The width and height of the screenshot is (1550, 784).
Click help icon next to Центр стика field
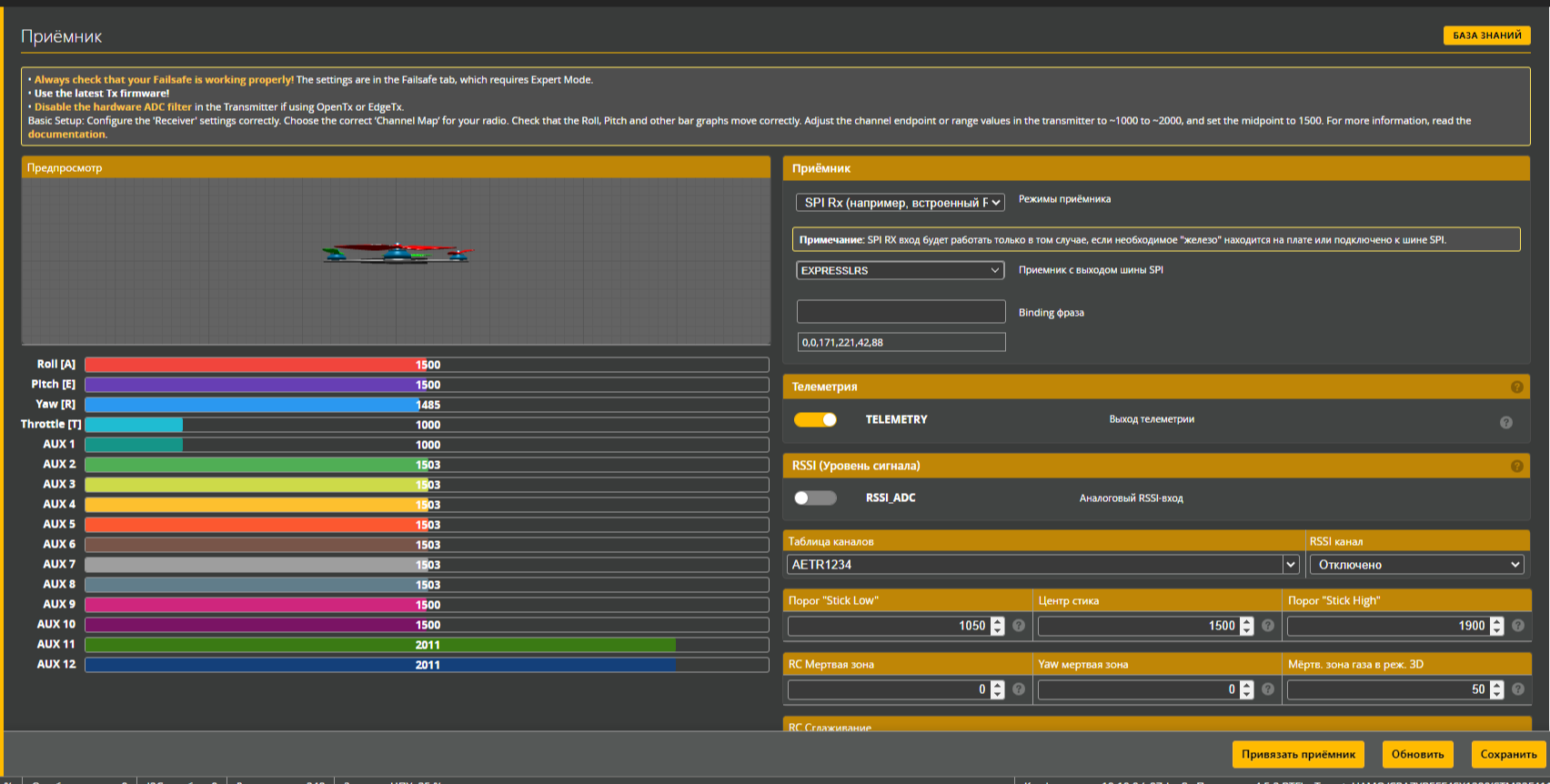pos(1268,626)
